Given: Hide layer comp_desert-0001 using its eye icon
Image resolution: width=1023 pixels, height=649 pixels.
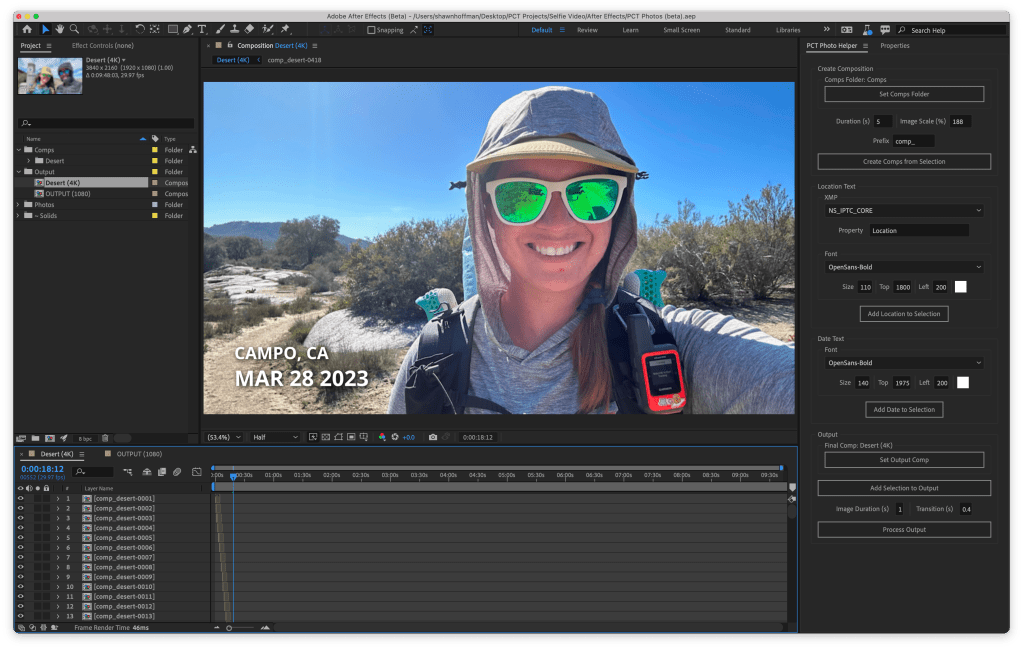Looking at the screenshot, I should click(20, 498).
